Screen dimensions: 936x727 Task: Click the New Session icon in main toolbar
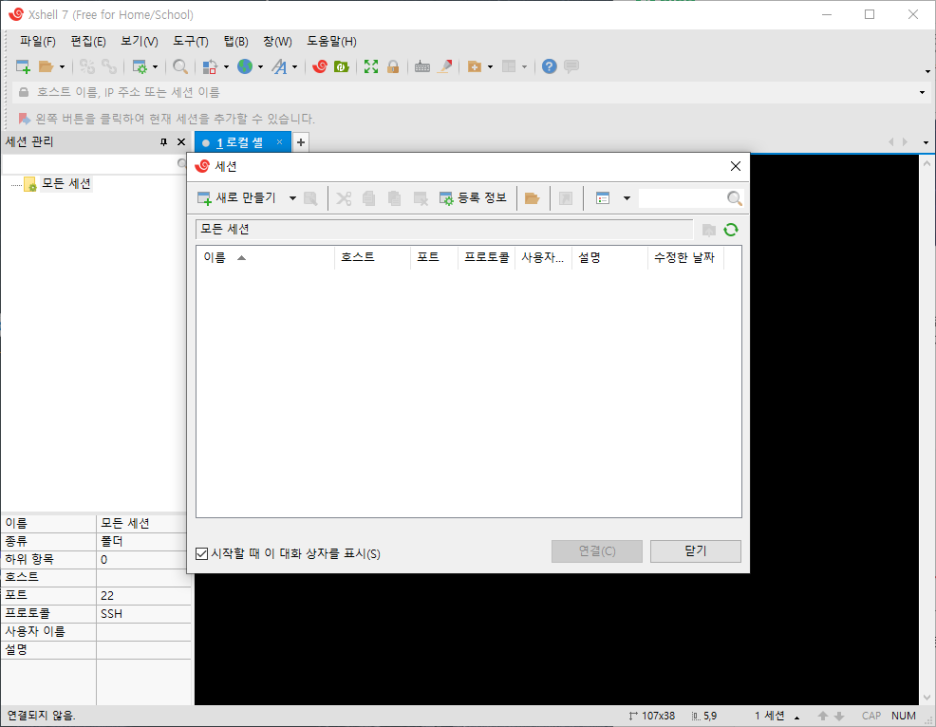pyautogui.click(x=23, y=66)
